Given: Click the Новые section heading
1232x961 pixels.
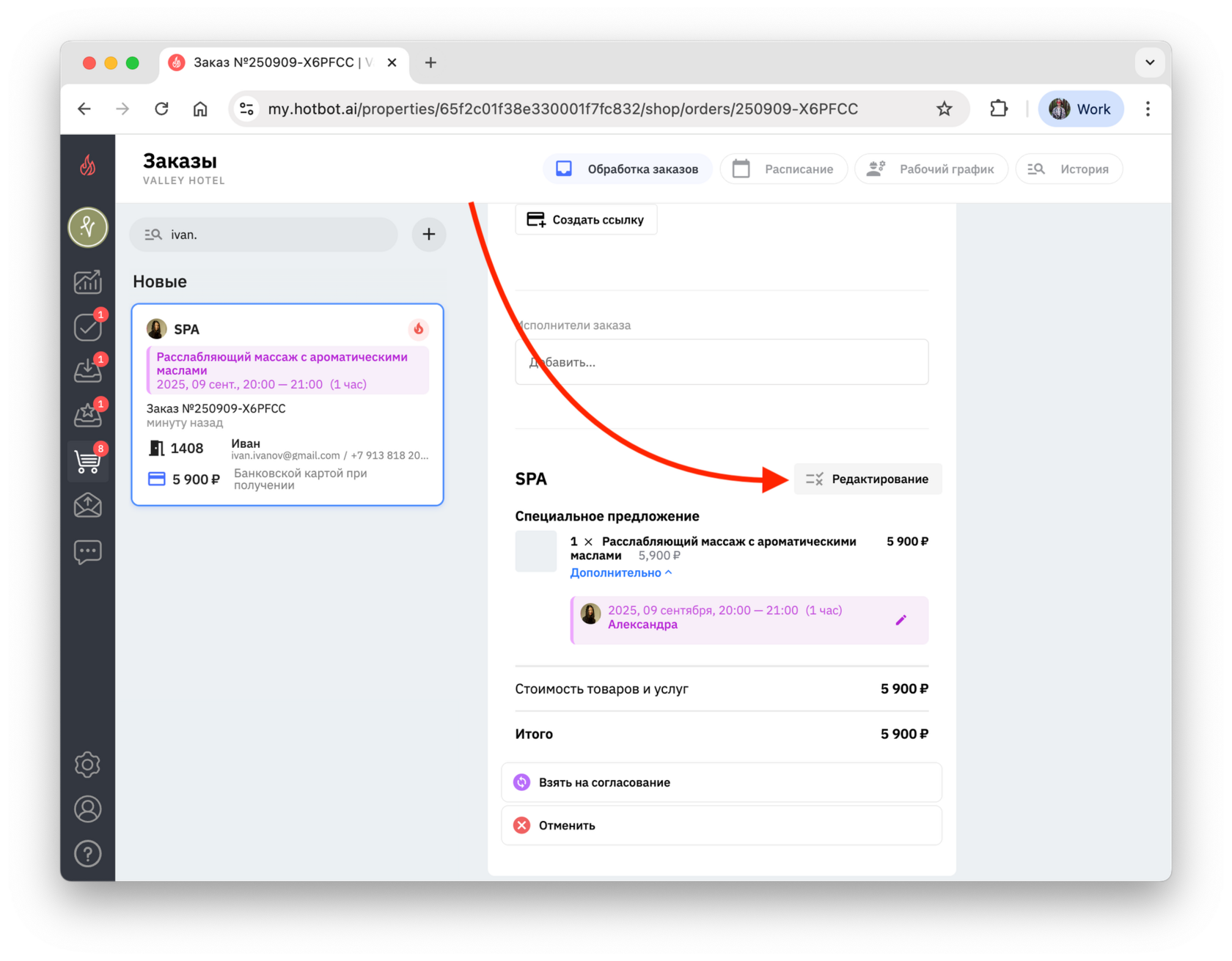Looking at the screenshot, I should (x=160, y=282).
